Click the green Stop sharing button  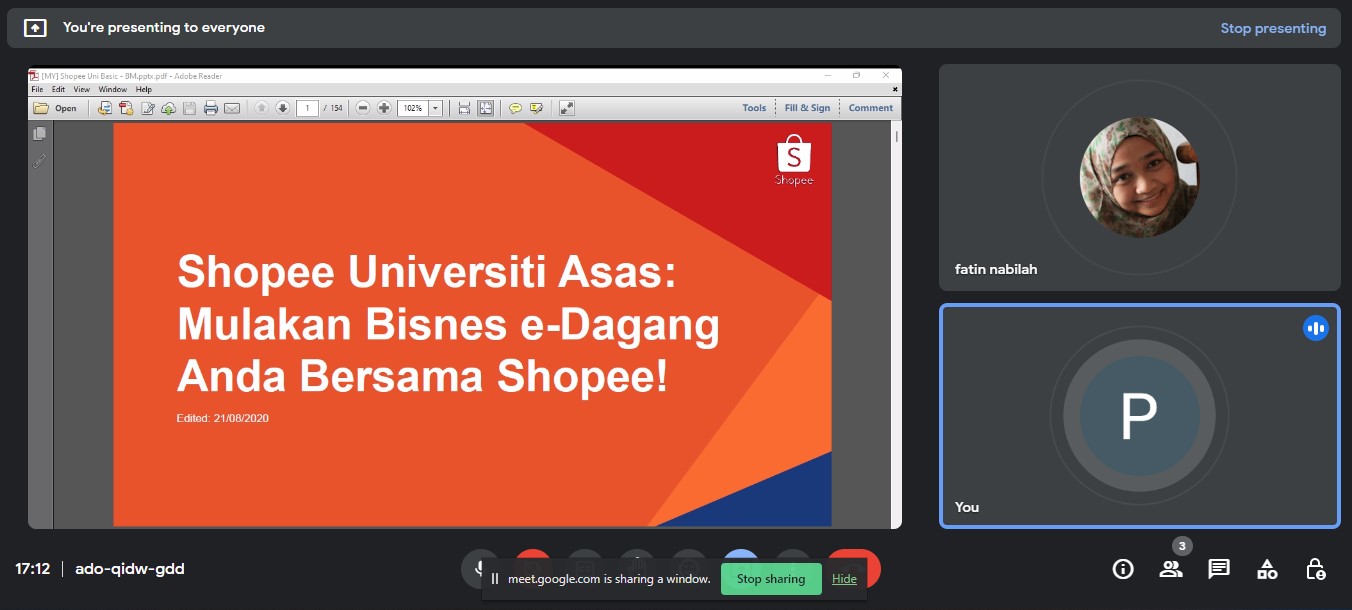click(771, 579)
